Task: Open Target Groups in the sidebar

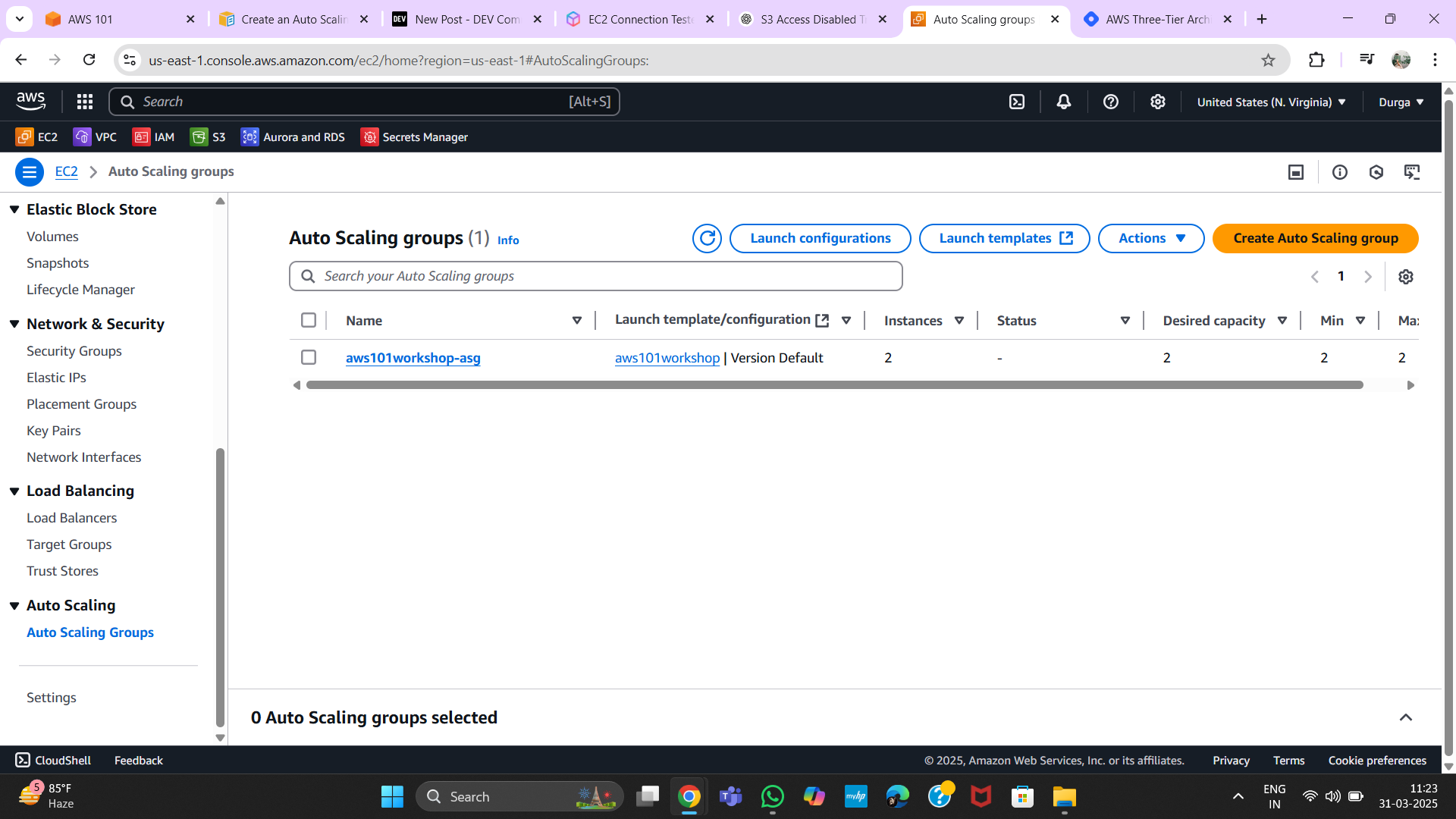Action: tap(69, 544)
